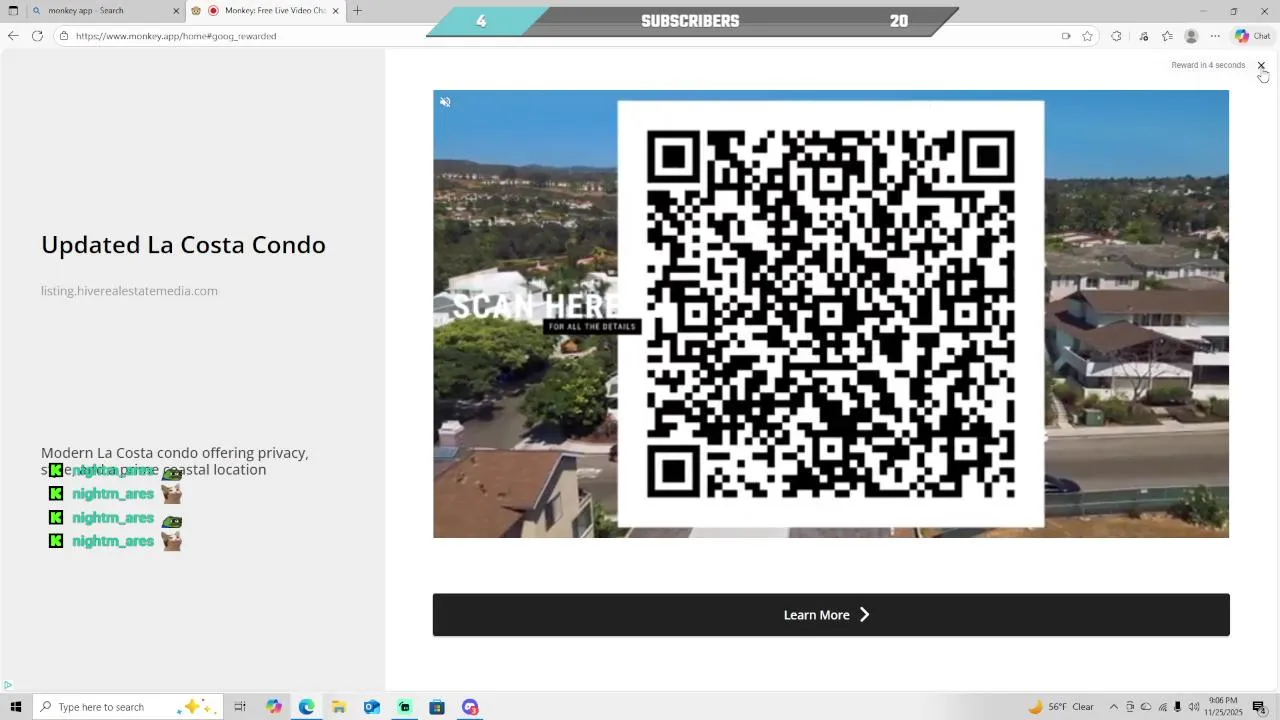Image resolution: width=1280 pixels, height=720 pixels.
Task: Unmute the ad video
Action: (445, 102)
